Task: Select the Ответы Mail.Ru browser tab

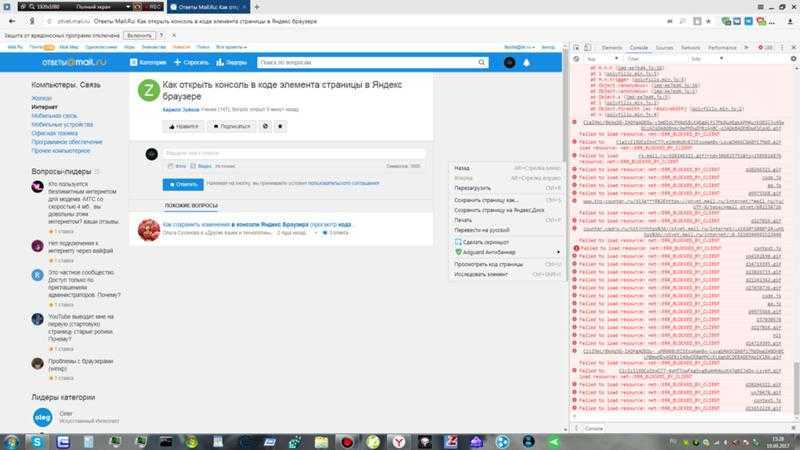Action: tap(208, 7)
